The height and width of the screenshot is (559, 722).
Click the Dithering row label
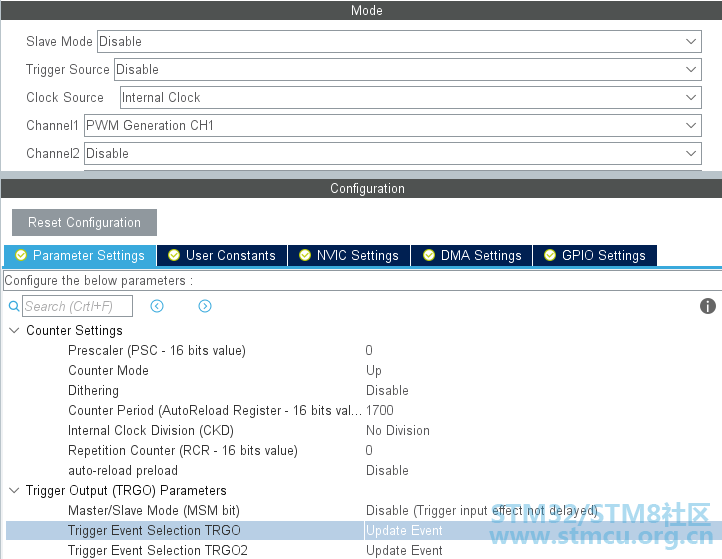[93, 390]
